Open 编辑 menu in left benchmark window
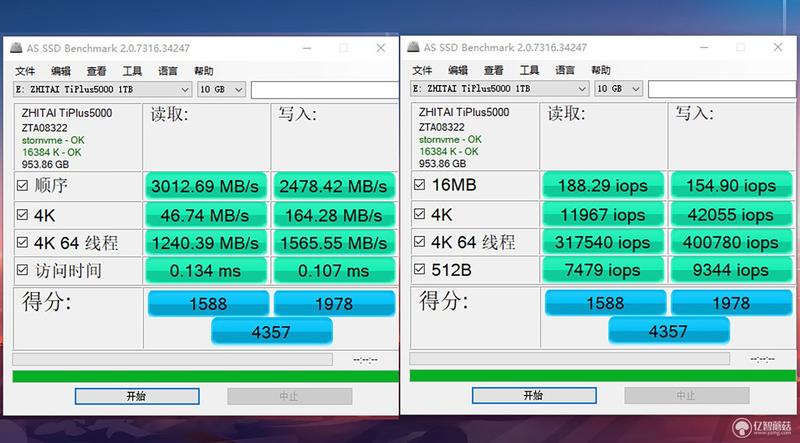The image size is (800, 443). [61, 71]
